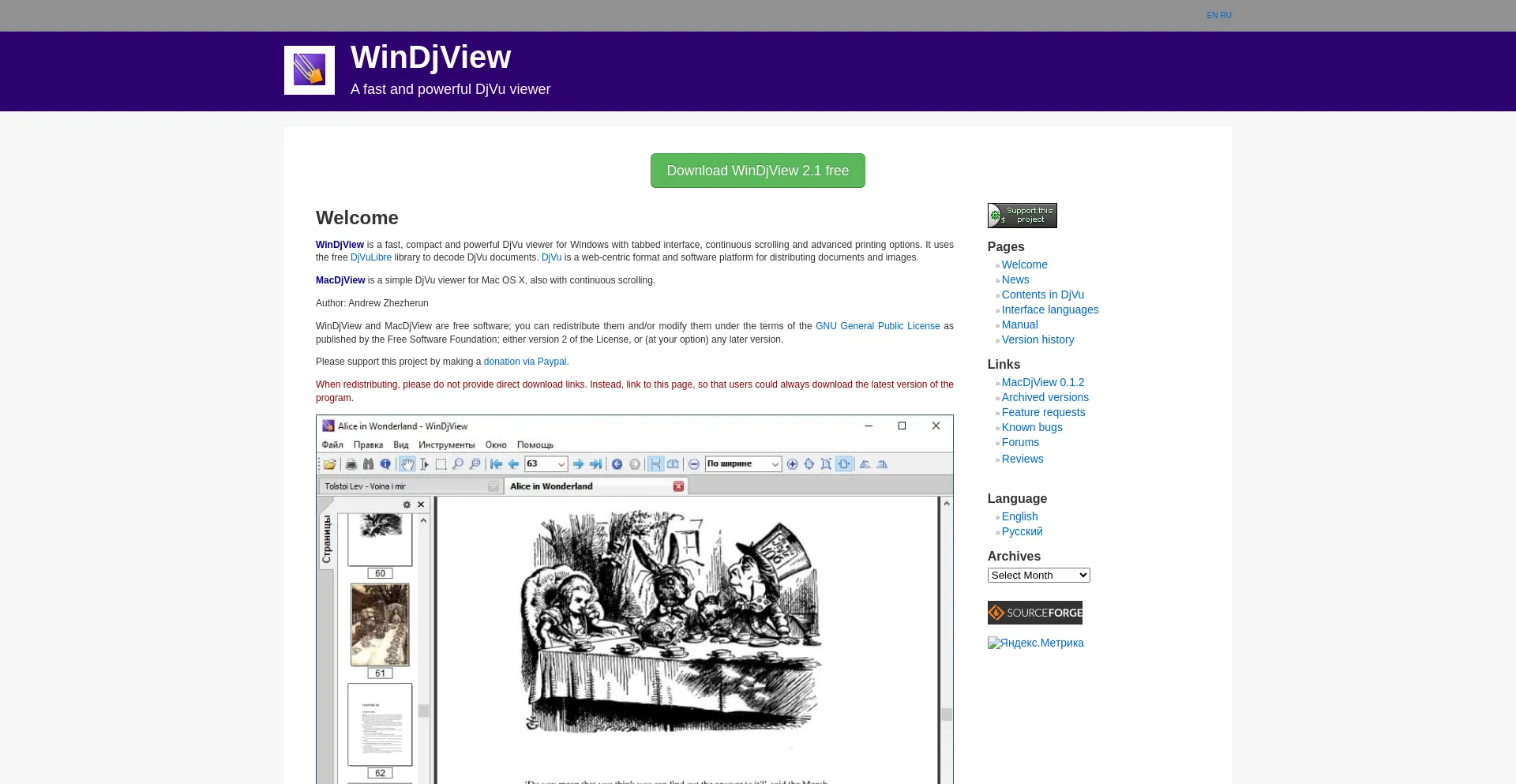Image resolution: width=1516 pixels, height=784 pixels.
Task: Click the blue round Back button
Action: coord(617,464)
